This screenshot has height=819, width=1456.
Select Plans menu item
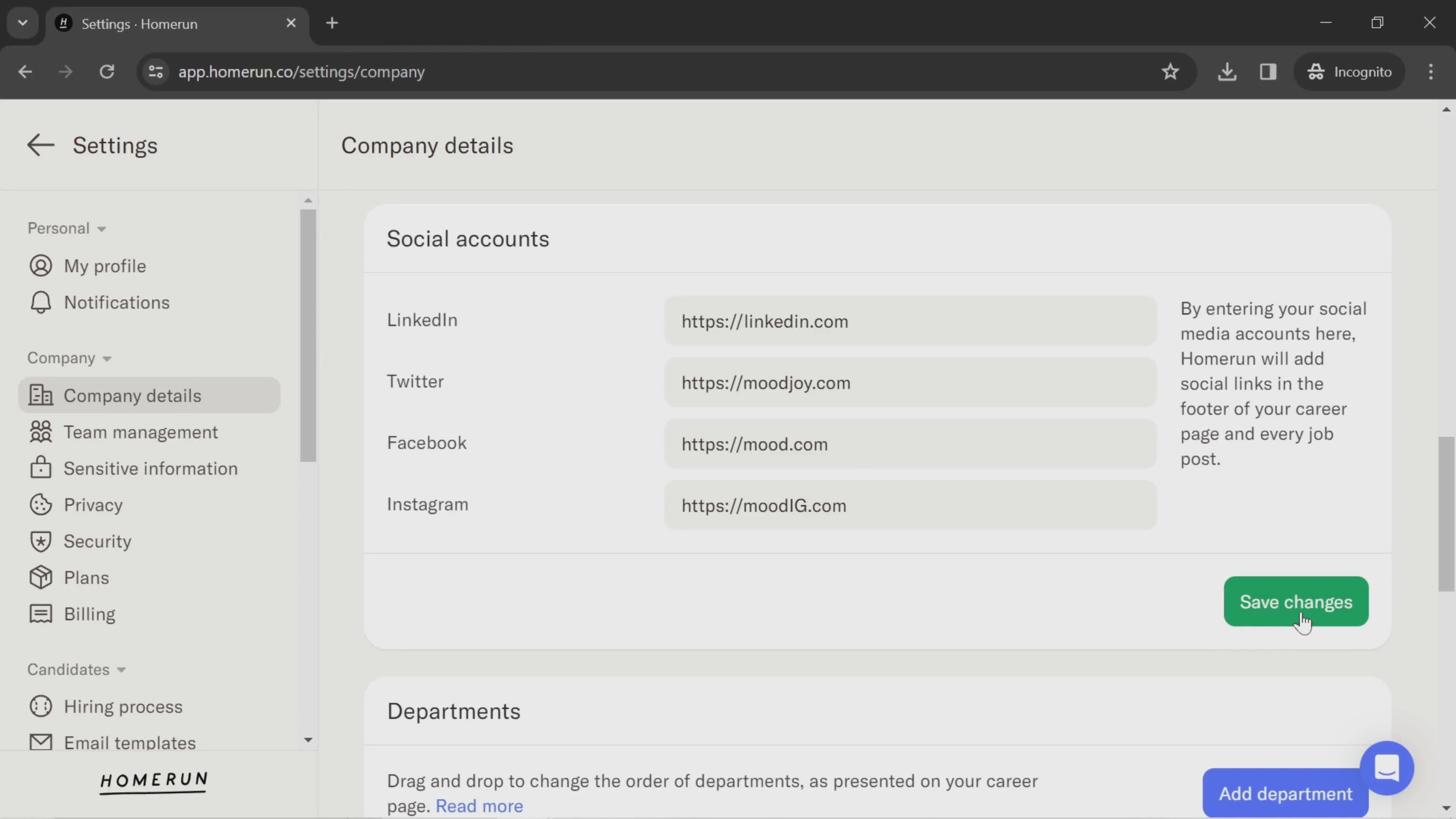coord(149,577)
